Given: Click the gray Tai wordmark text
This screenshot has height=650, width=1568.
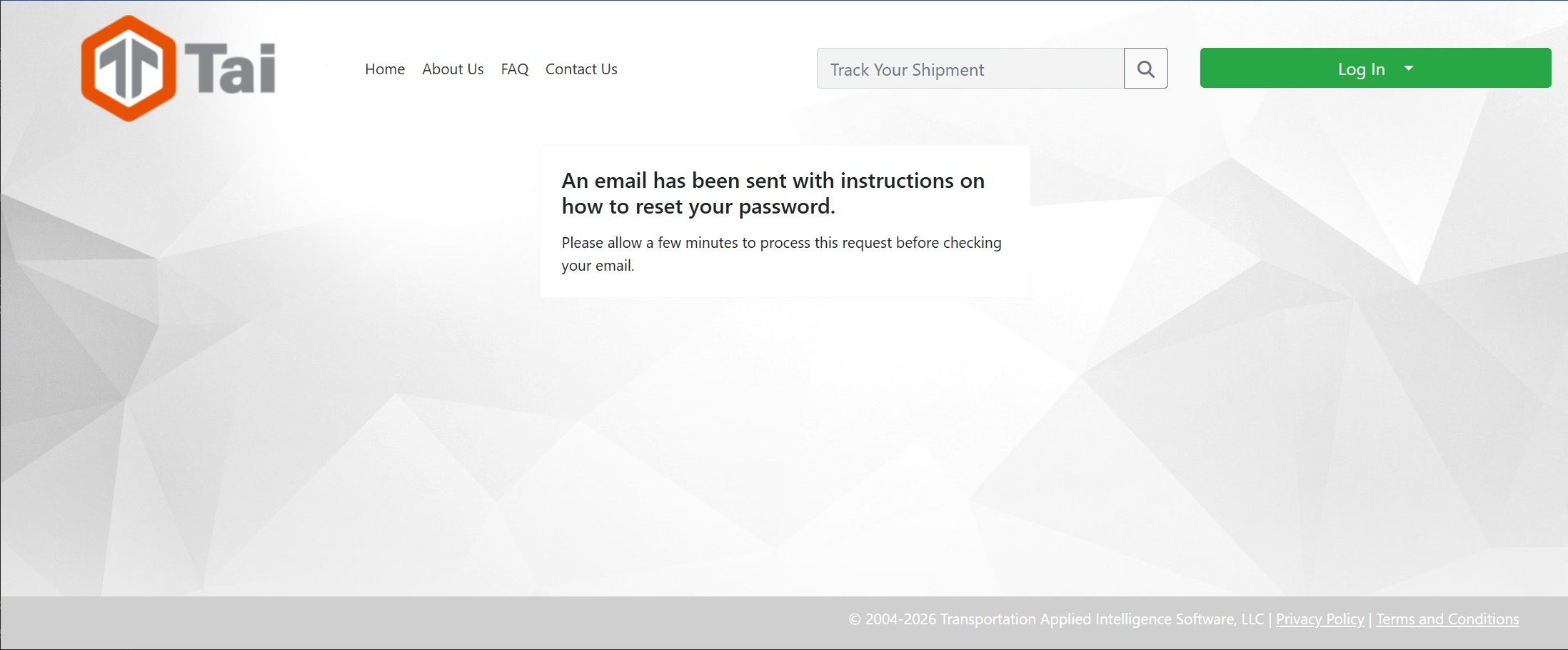Looking at the screenshot, I should point(230,69).
